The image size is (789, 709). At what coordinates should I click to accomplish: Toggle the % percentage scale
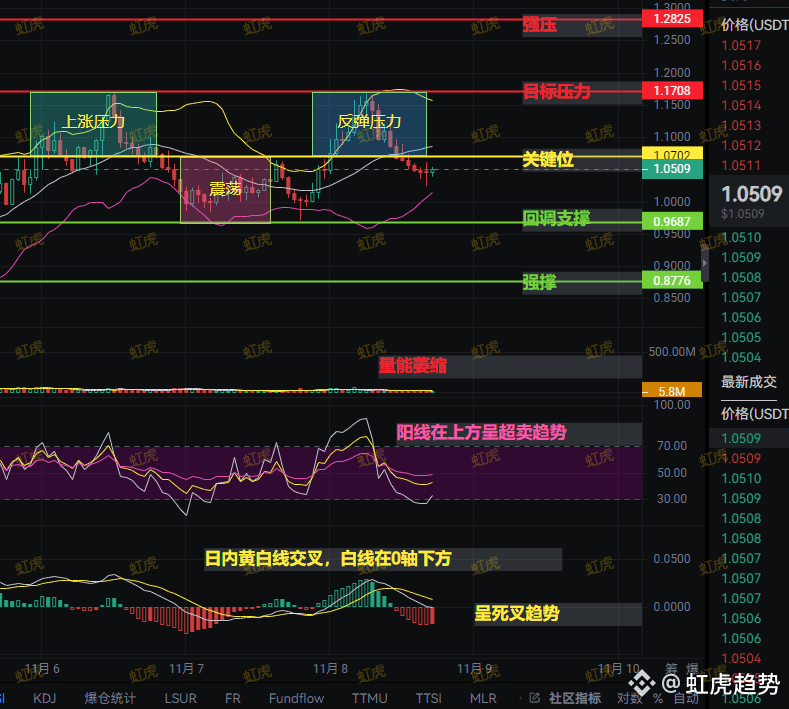click(657, 698)
